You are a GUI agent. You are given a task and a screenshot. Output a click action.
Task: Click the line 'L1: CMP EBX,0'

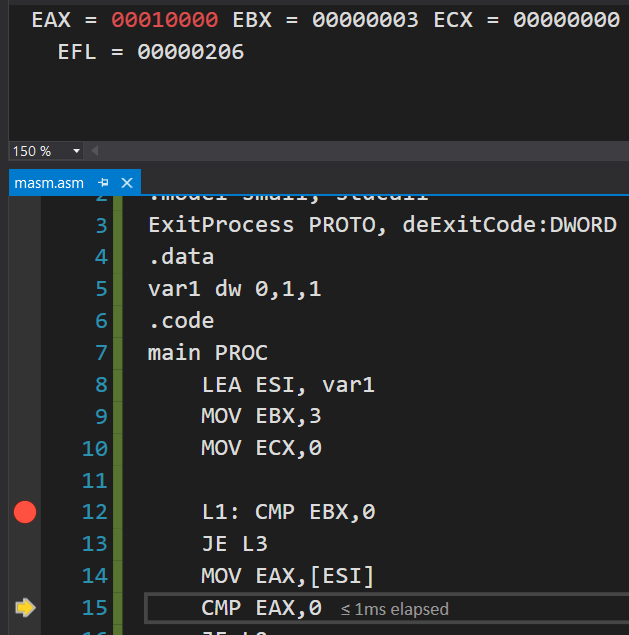click(288, 512)
